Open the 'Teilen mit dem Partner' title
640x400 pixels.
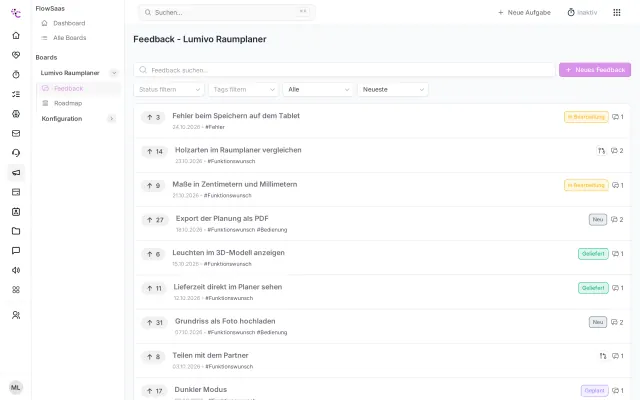click(210, 356)
